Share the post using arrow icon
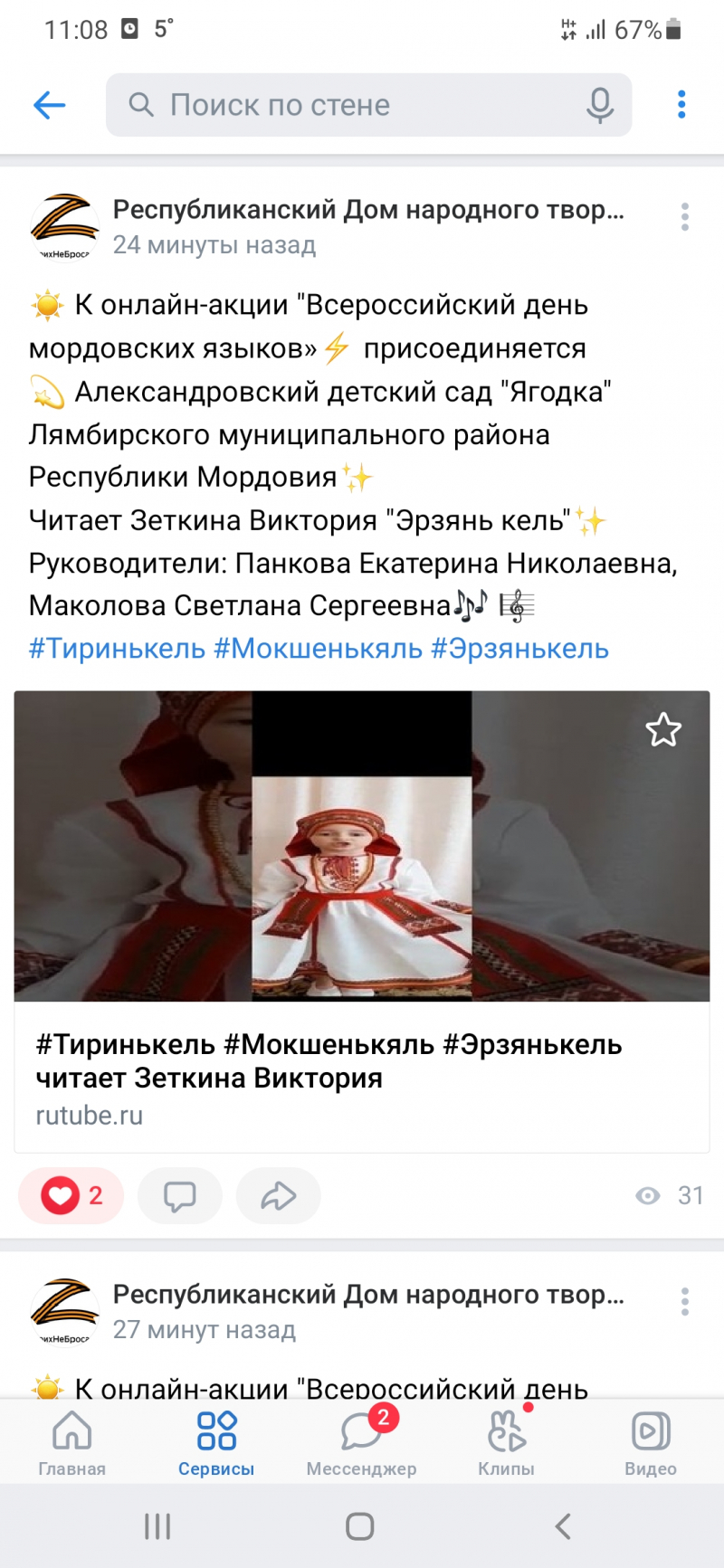This screenshot has width=724, height=1568. point(278,1196)
